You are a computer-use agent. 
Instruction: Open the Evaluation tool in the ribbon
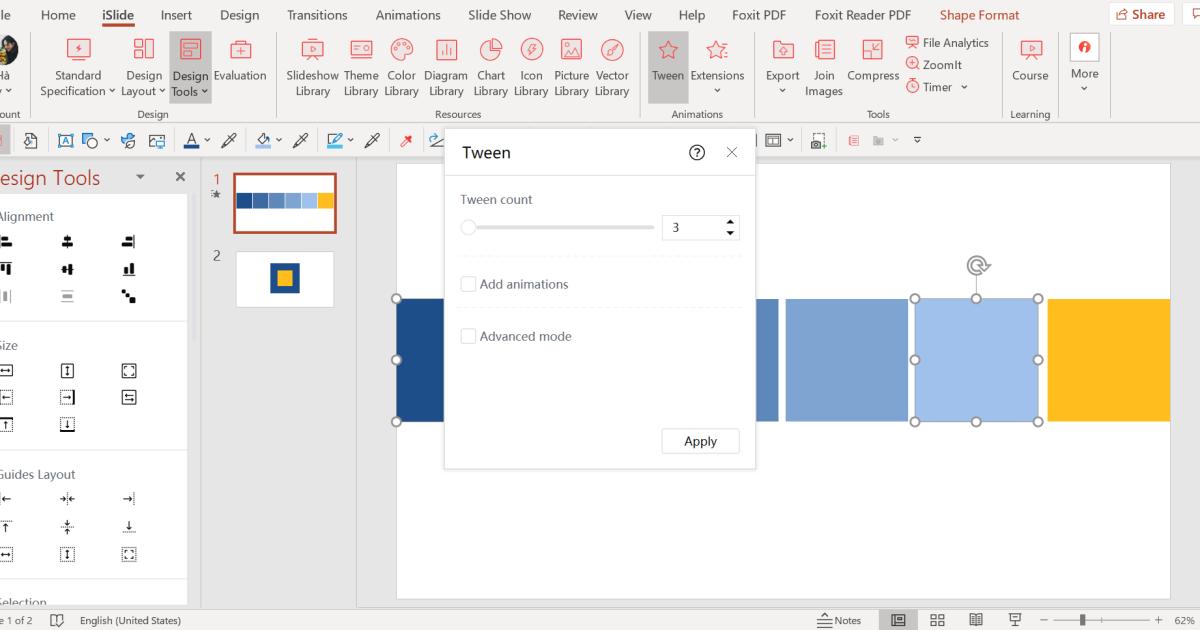point(240,65)
